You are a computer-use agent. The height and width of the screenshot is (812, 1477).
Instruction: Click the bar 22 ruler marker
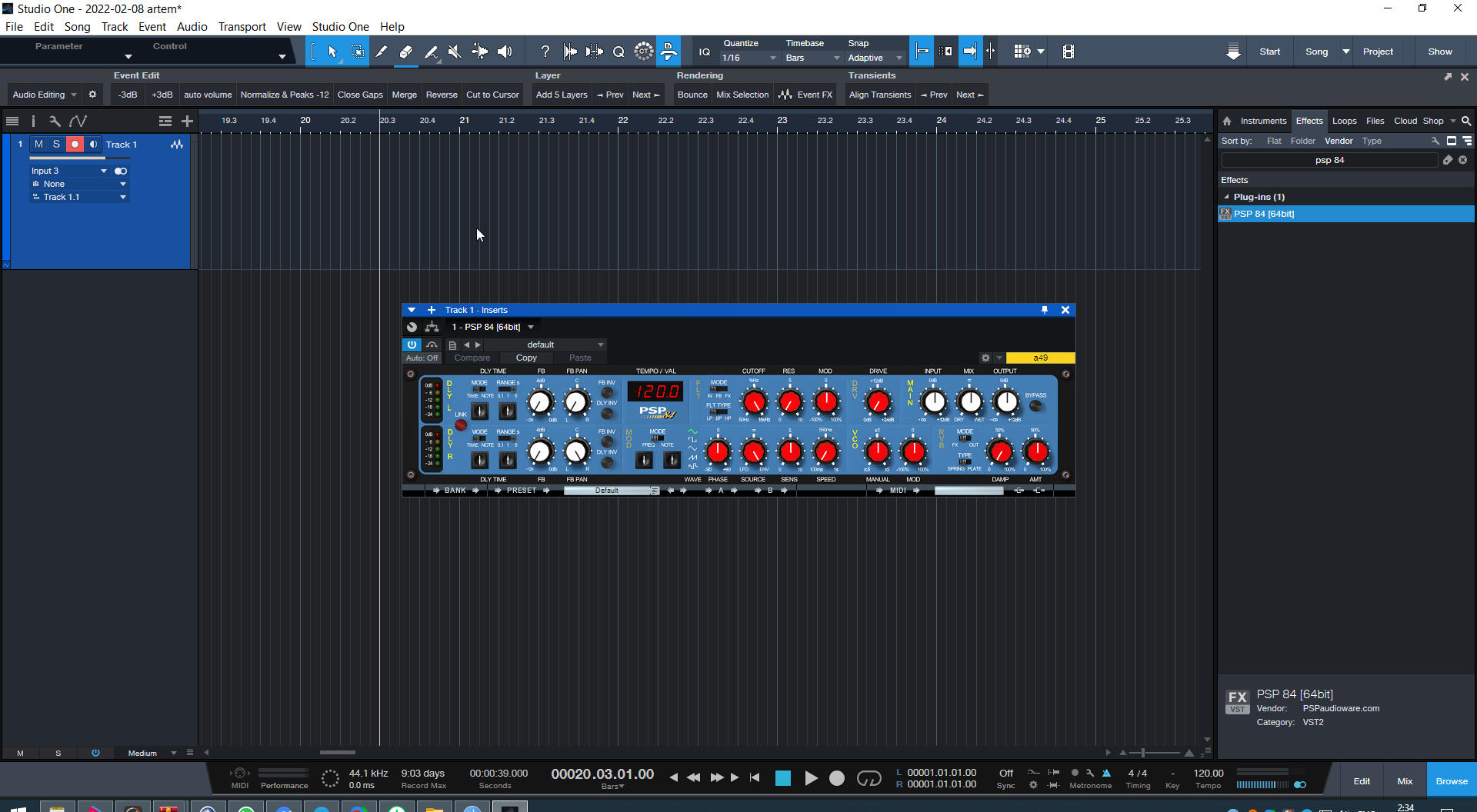tap(622, 120)
